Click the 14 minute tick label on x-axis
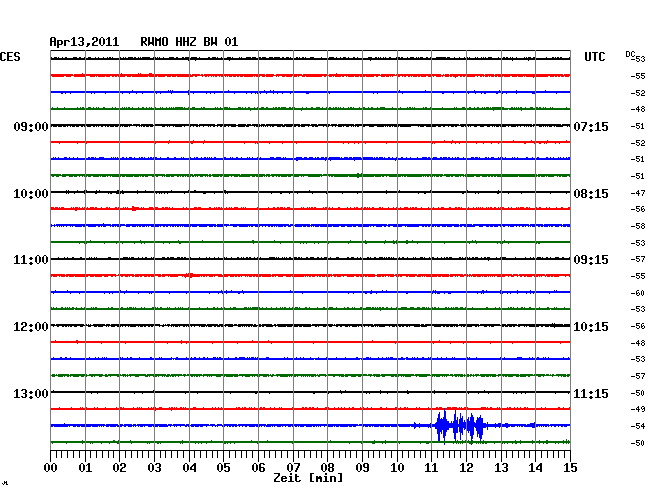This screenshot has height=494, width=650. point(536,467)
